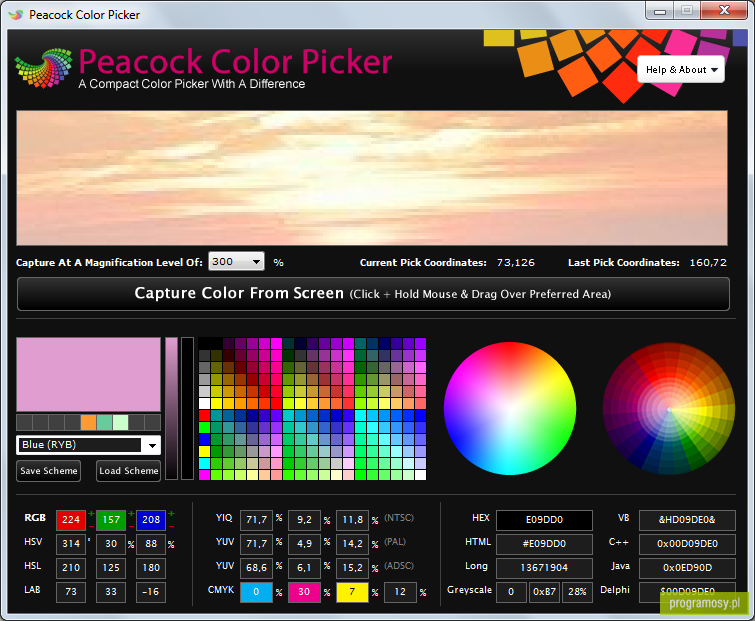Click the Greyscale field showing 28%
This screenshot has width=755, height=621.
[x=577, y=592]
